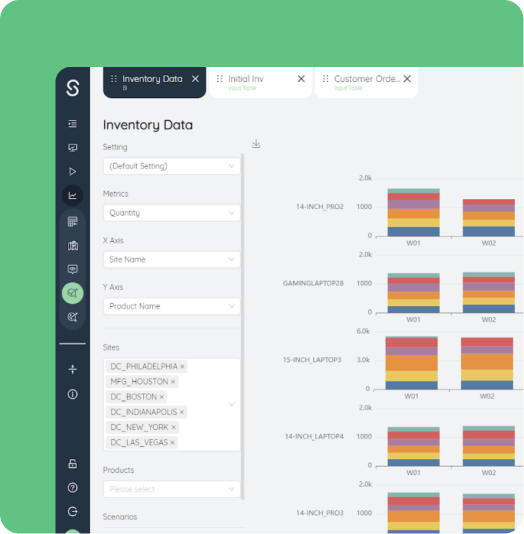Click the info circle sidebar icon
Viewport: 524px width, 534px height.
73,394
